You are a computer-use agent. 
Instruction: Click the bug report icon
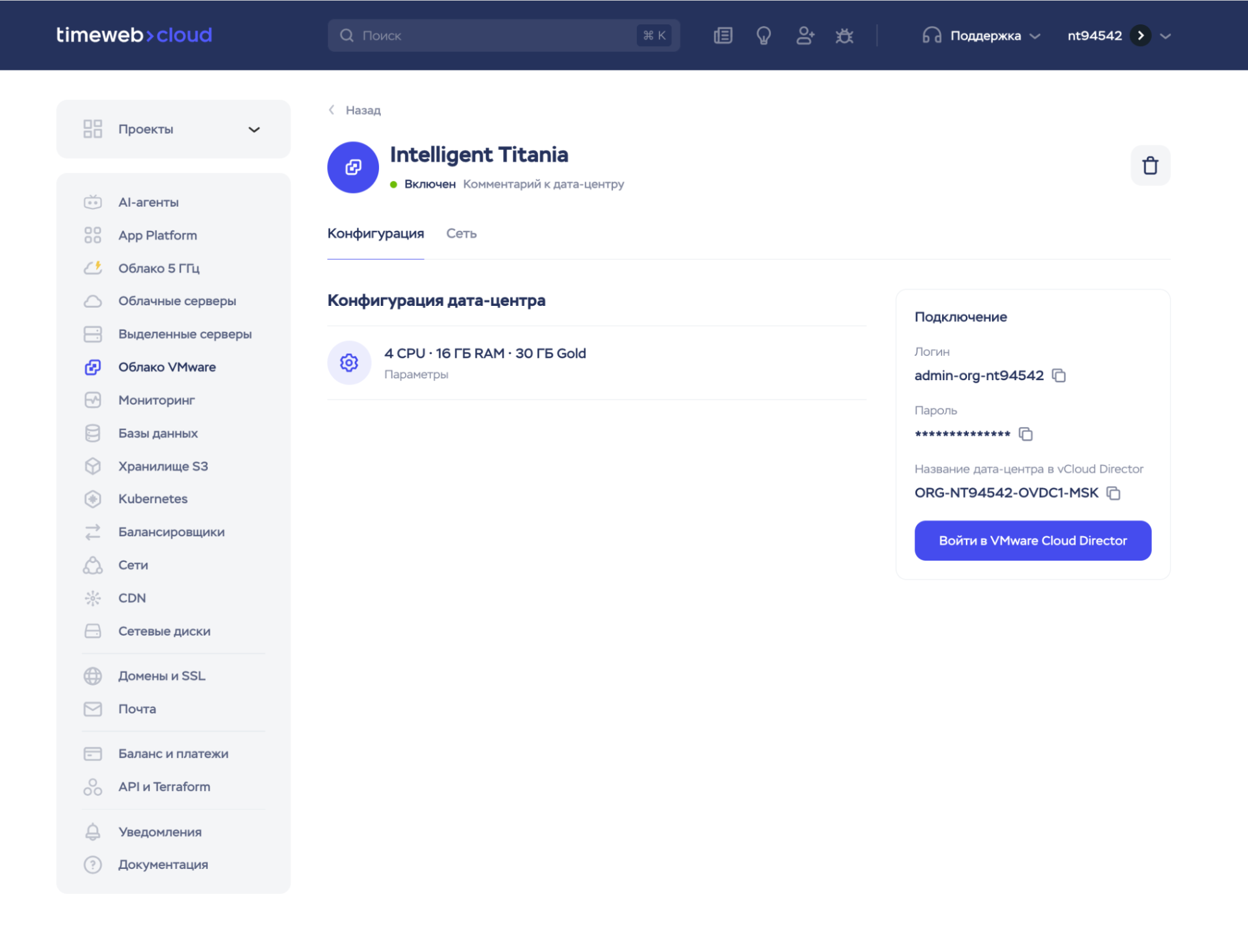tap(844, 36)
